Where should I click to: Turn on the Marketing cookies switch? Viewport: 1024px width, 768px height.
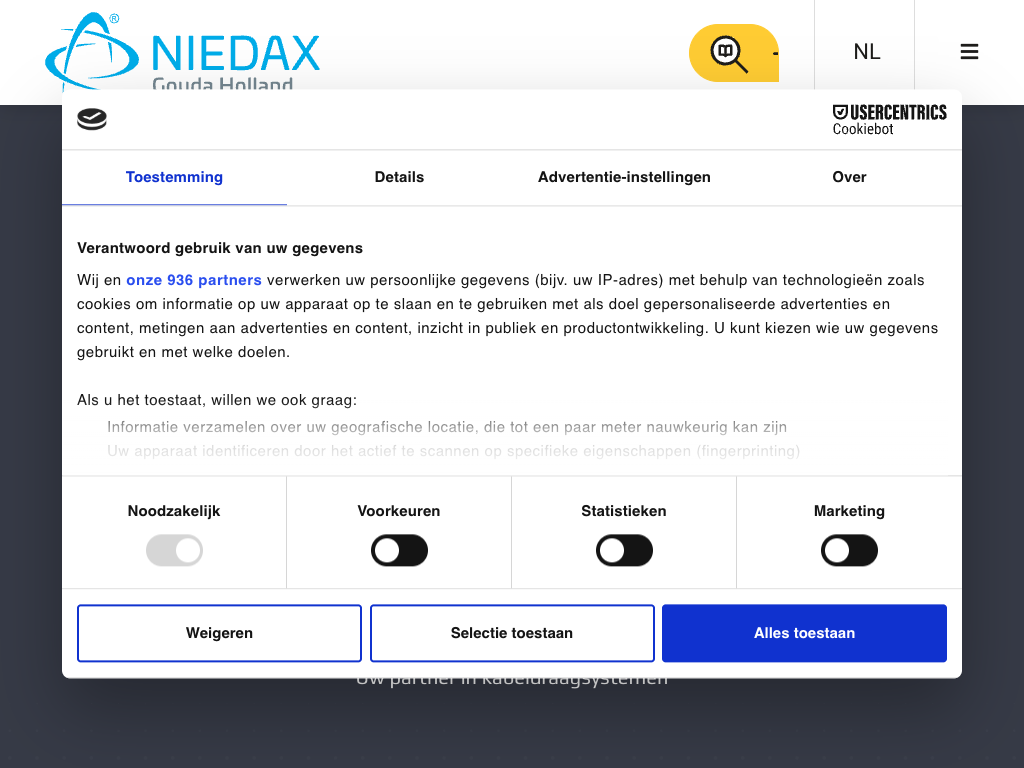849,551
